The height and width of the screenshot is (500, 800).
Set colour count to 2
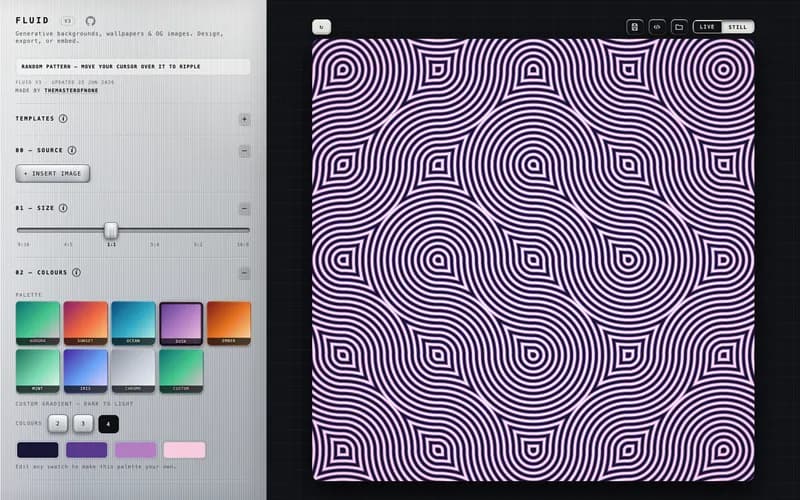(x=58, y=423)
